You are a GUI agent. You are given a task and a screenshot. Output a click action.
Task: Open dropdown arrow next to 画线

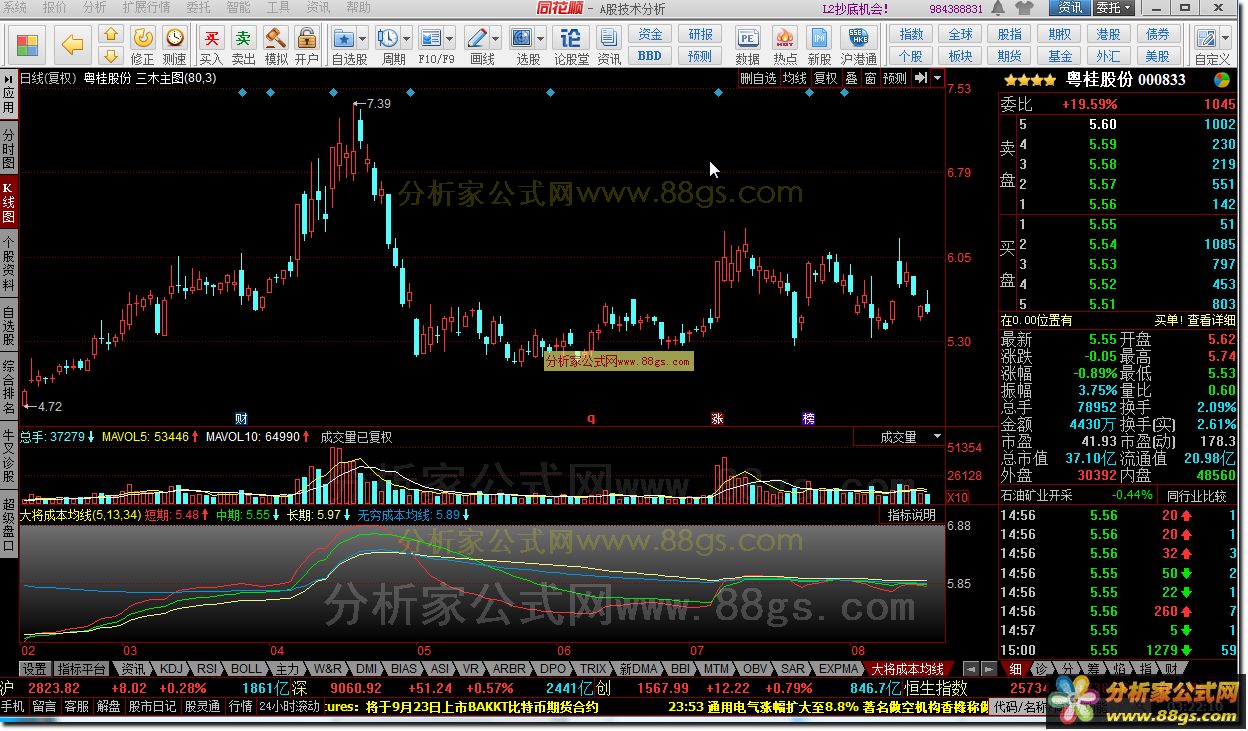495,40
